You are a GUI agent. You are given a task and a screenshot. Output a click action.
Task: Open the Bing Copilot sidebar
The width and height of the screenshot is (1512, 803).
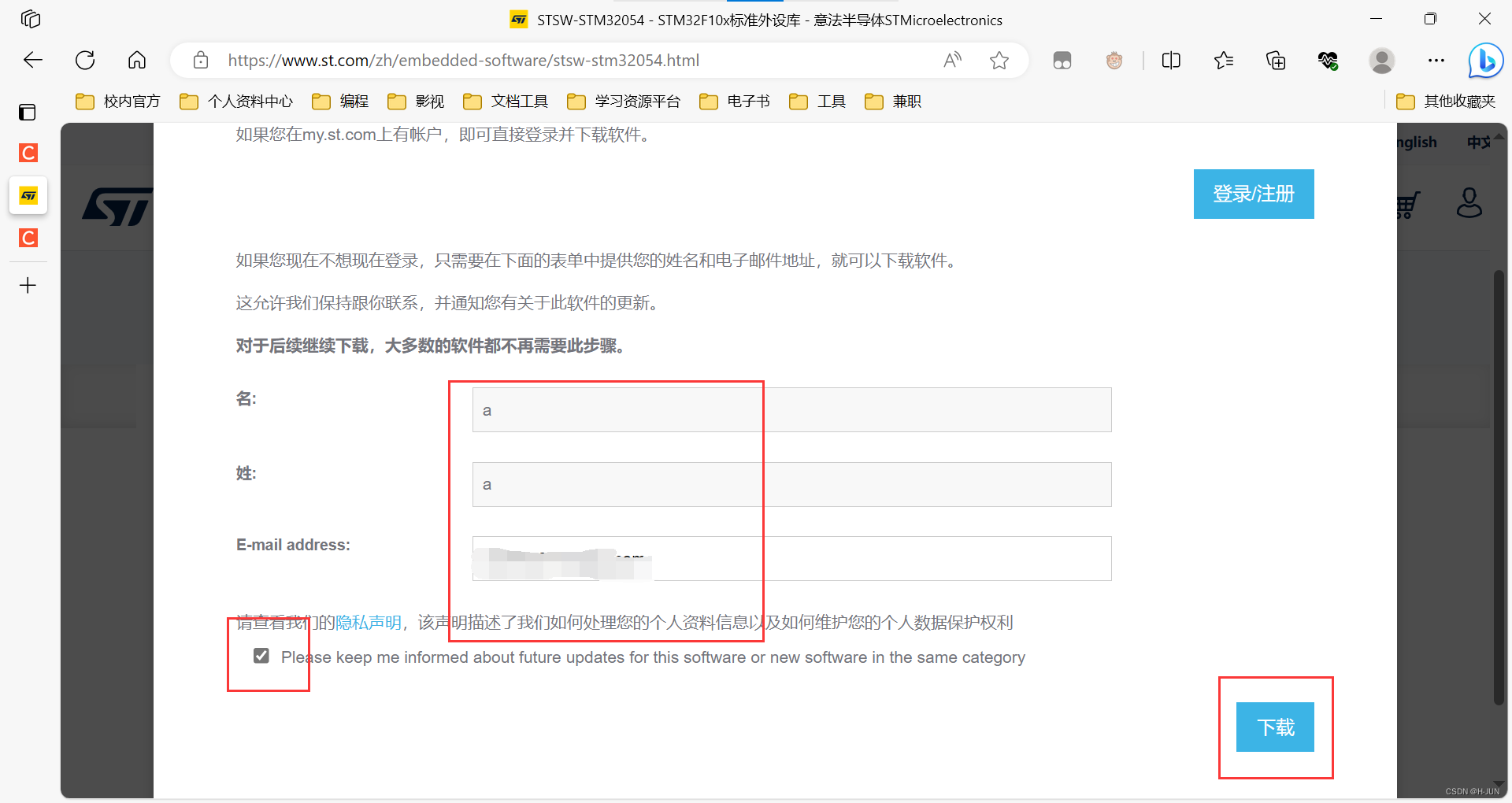click(x=1486, y=61)
